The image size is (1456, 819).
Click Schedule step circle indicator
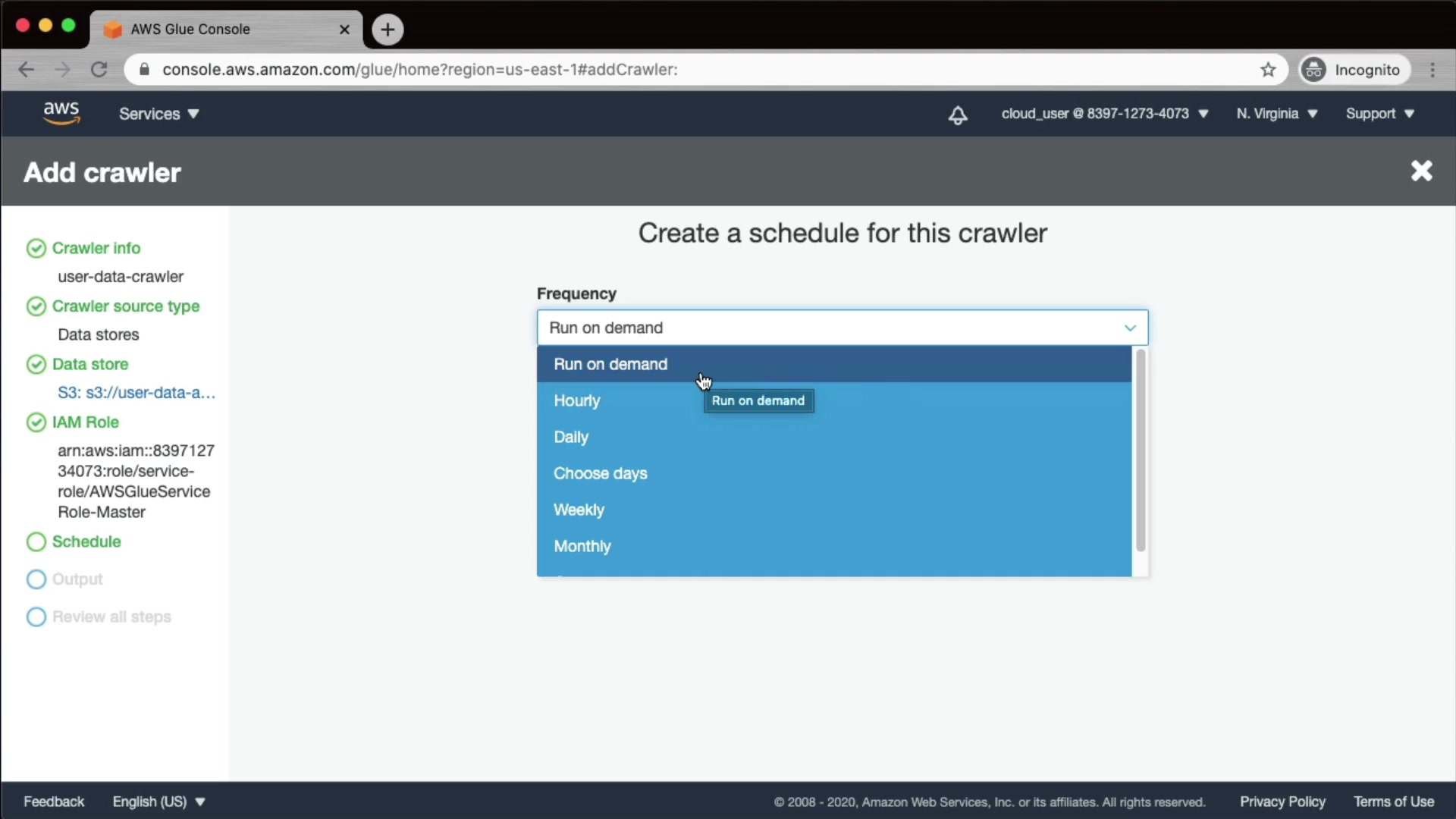(36, 541)
